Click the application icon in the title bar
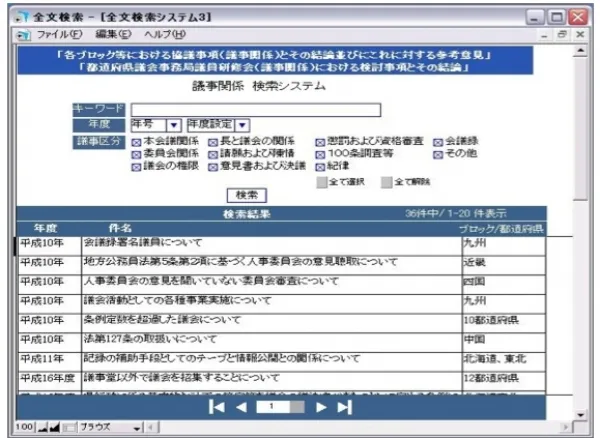600x438 pixels. tap(22, 17)
